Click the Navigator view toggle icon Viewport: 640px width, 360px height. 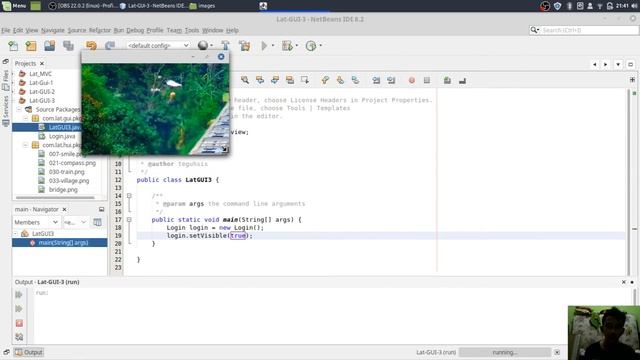pos(97,222)
